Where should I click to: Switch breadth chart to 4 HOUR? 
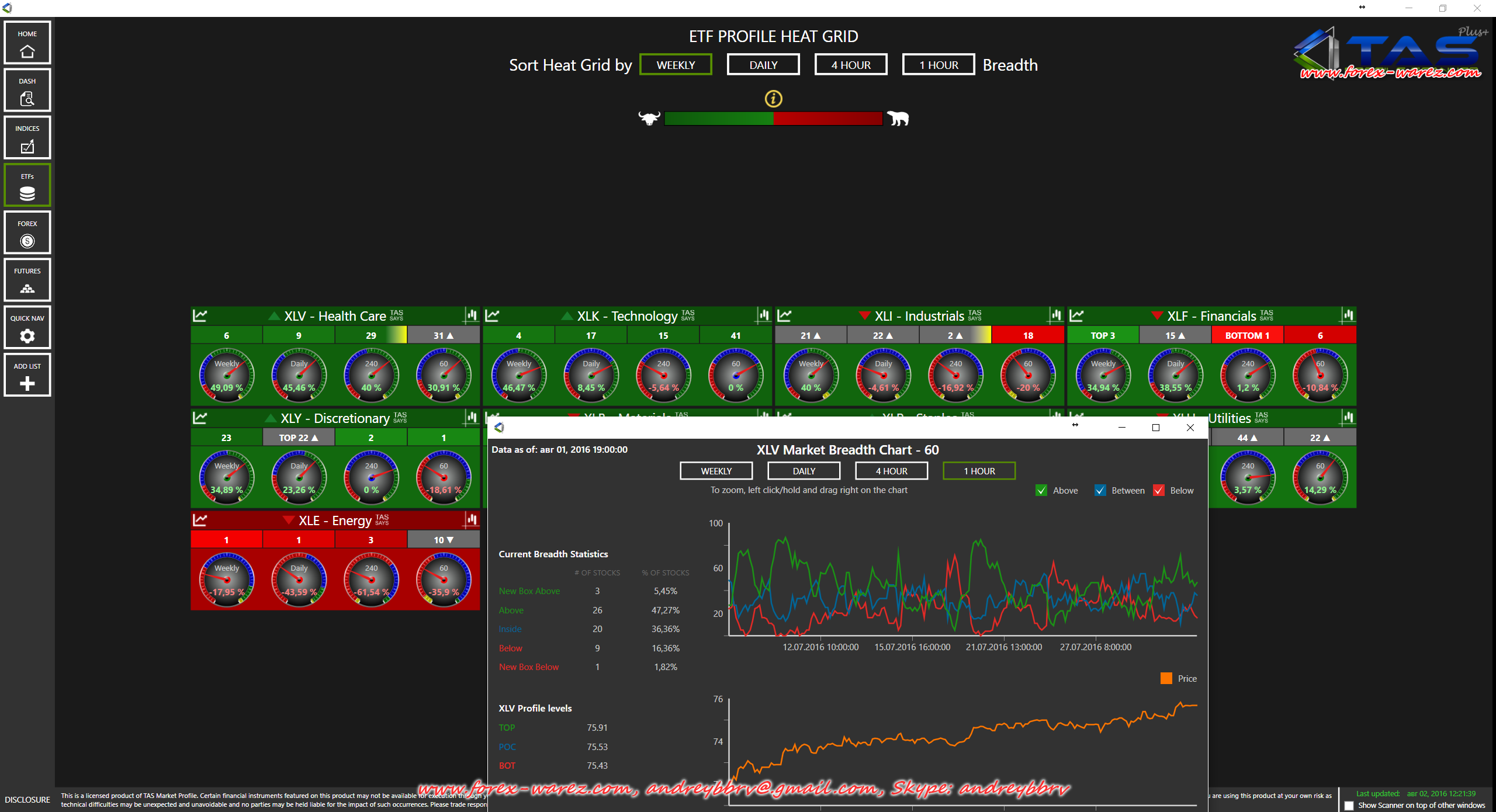point(891,471)
